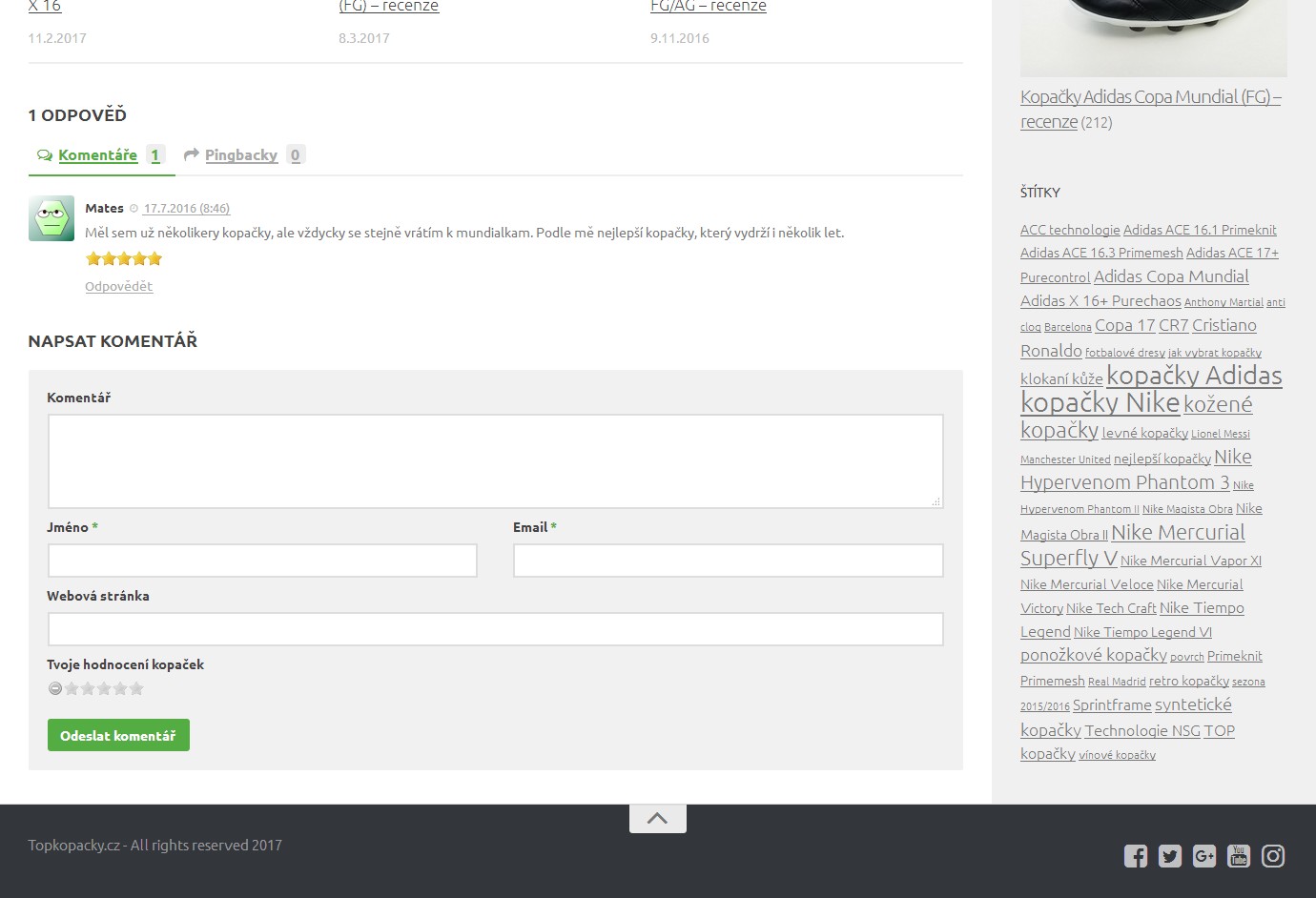The image size is (1316, 898).
Task: Click the ŠTÍTKY sidebar heading
Action: (1040, 193)
